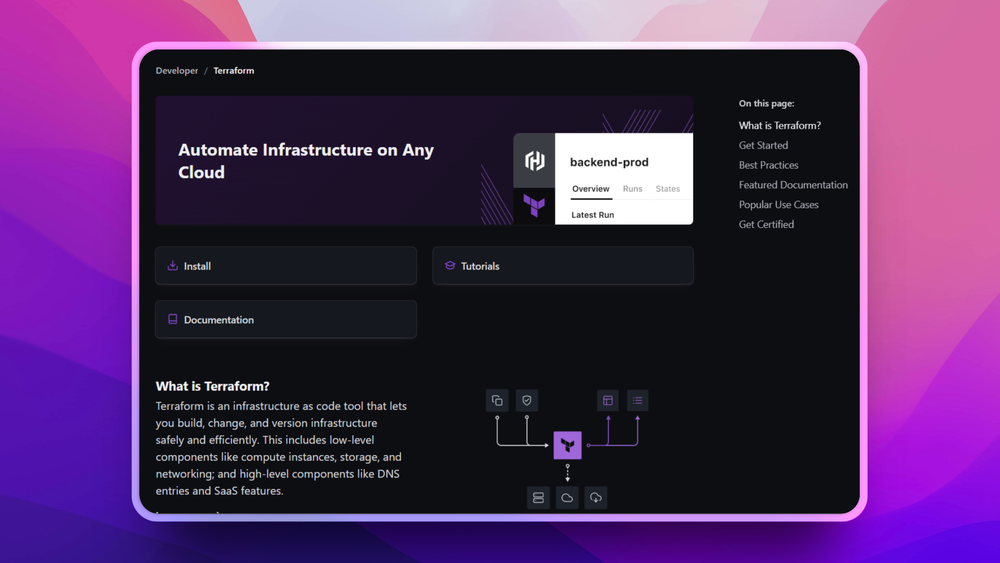Click the Terraform logo below HashiCorp logo
This screenshot has height=563, width=1000.
tap(534, 205)
